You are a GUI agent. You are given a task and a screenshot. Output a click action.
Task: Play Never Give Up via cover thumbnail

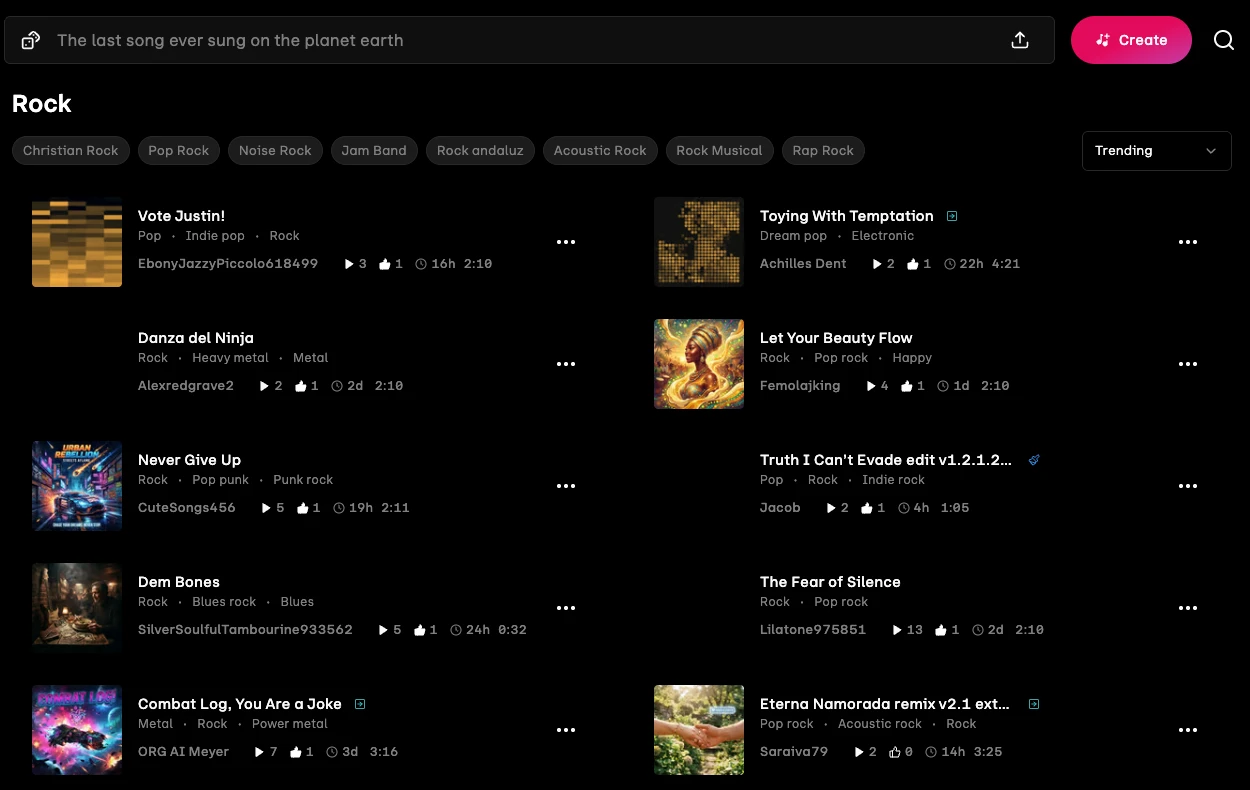77,486
